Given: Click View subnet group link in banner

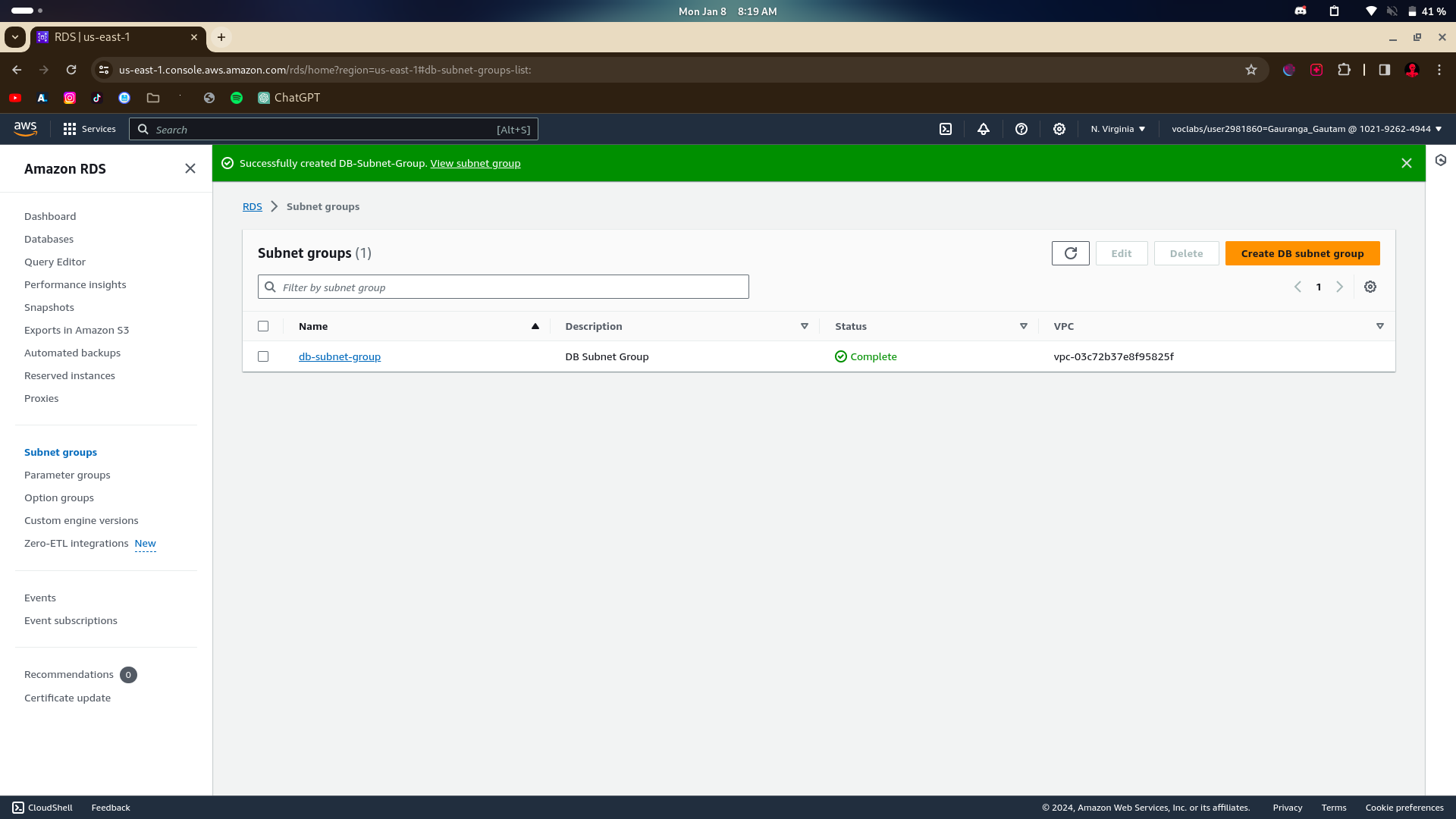Looking at the screenshot, I should 475,163.
